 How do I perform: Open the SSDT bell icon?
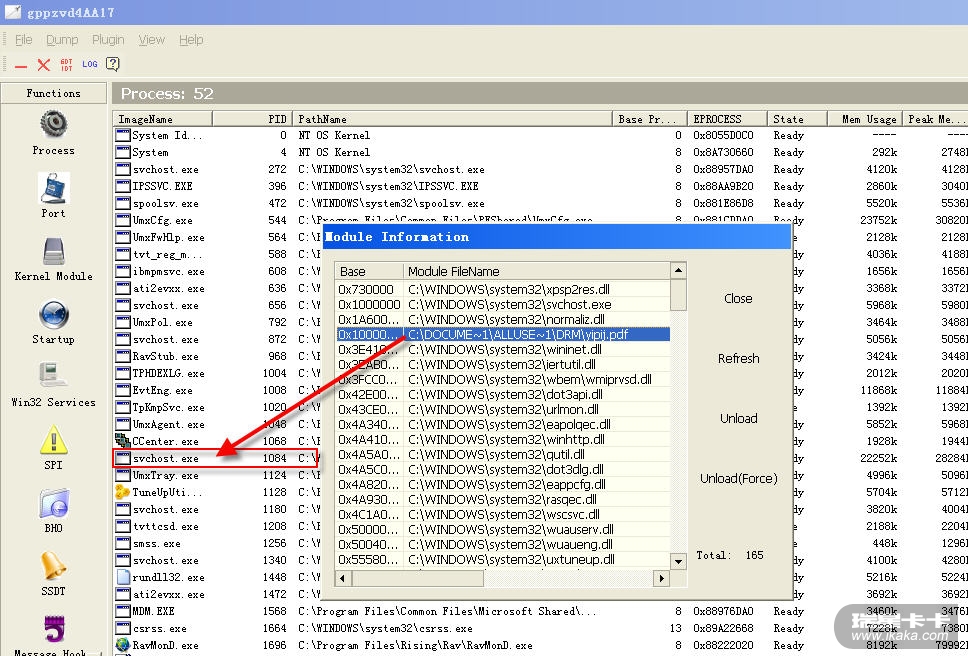click(x=53, y=567)
